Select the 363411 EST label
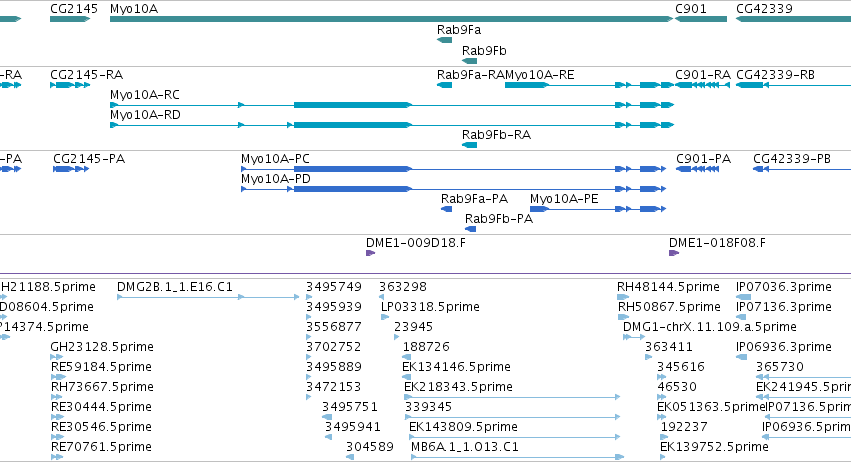 (669, 347)
